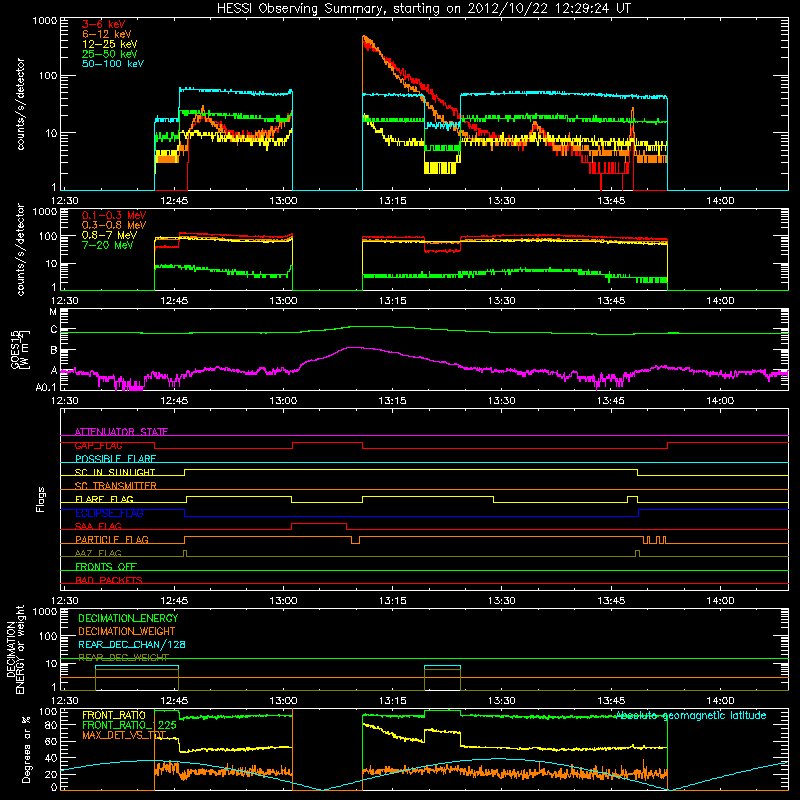Select the SC_IN_SUNLIGHT flag label
The height and width of the screenshot is (800, 800).
[115, 472]
